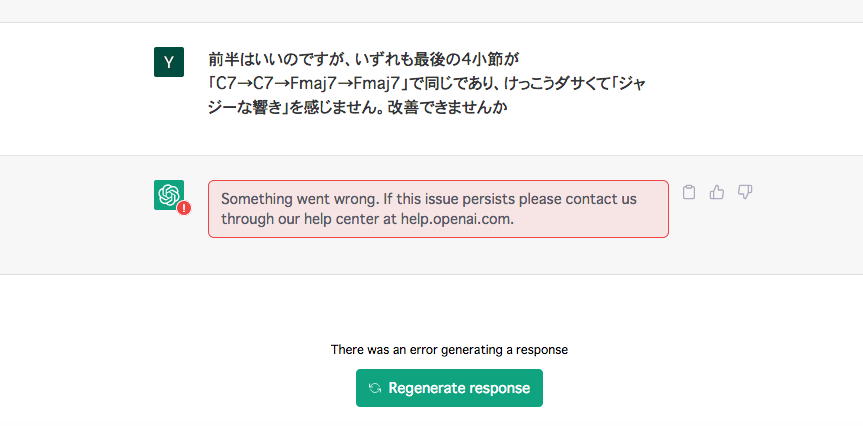This screenshot has width=863, height=426.
Task: Click the green "Y" user avatar
Action: pyautogui.click(x=168, y=62)
